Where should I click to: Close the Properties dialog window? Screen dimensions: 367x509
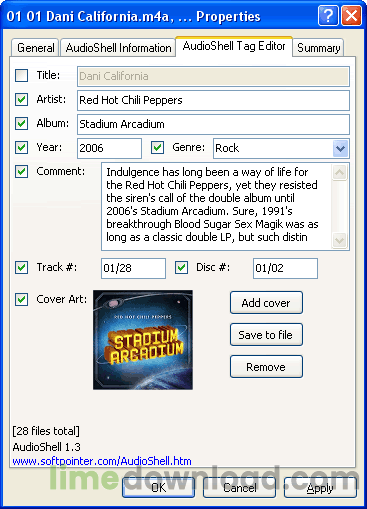click(x=351, y=15)
